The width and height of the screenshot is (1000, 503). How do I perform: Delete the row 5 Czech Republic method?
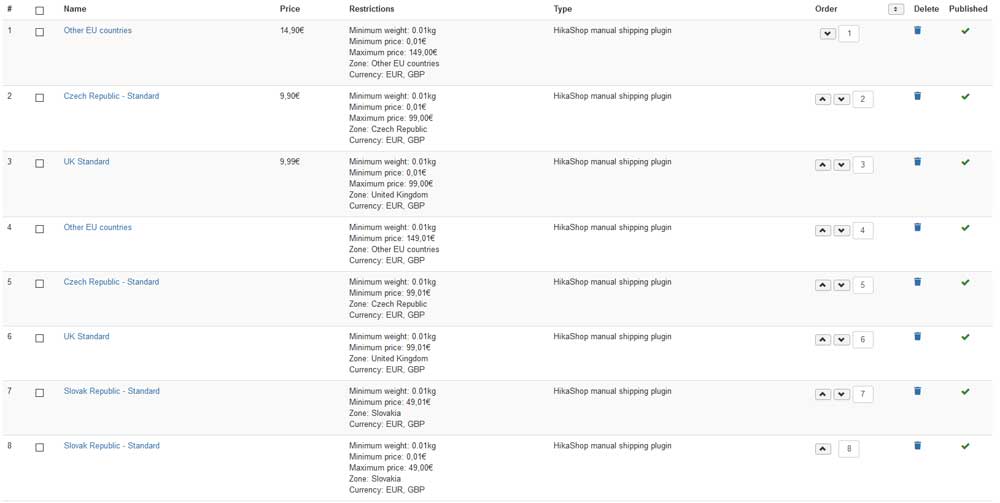[x=917, y=282]
